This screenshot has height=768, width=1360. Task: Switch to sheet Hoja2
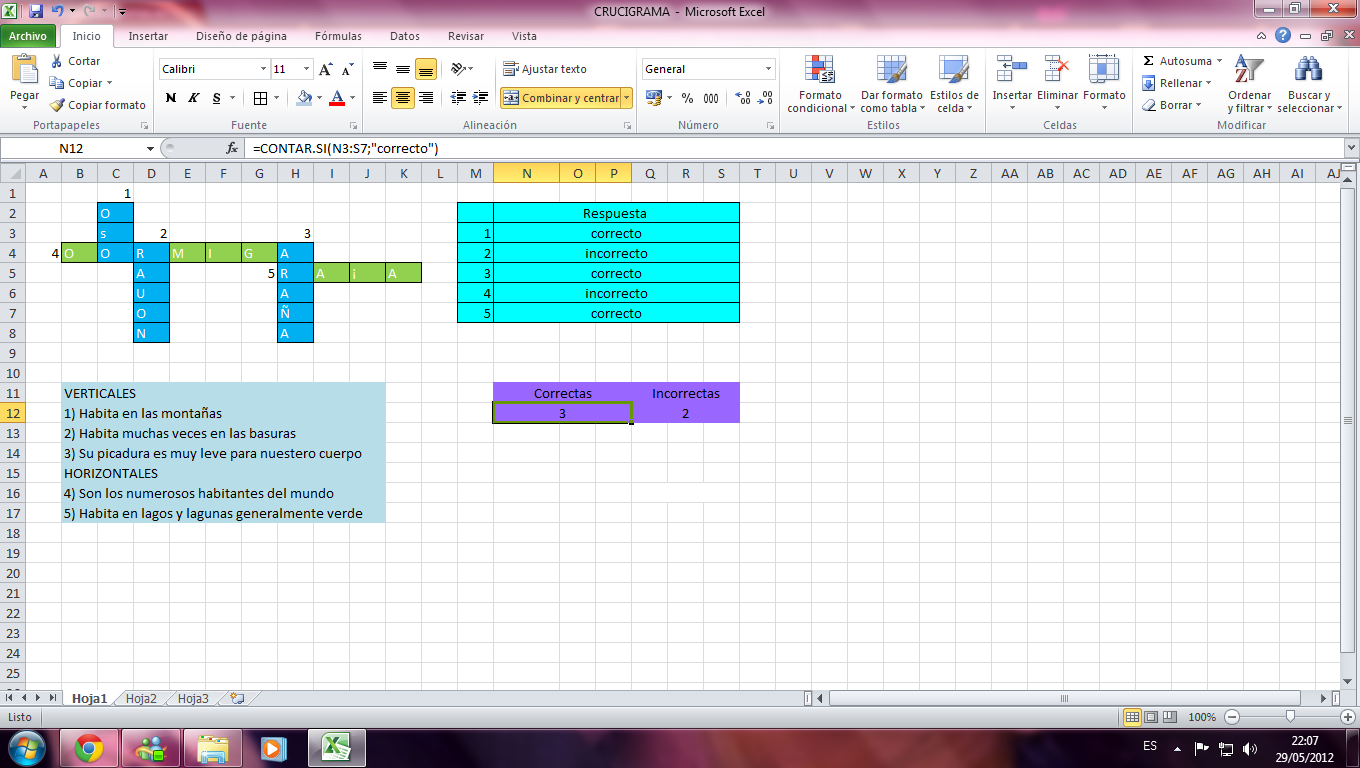coord(141,699)
